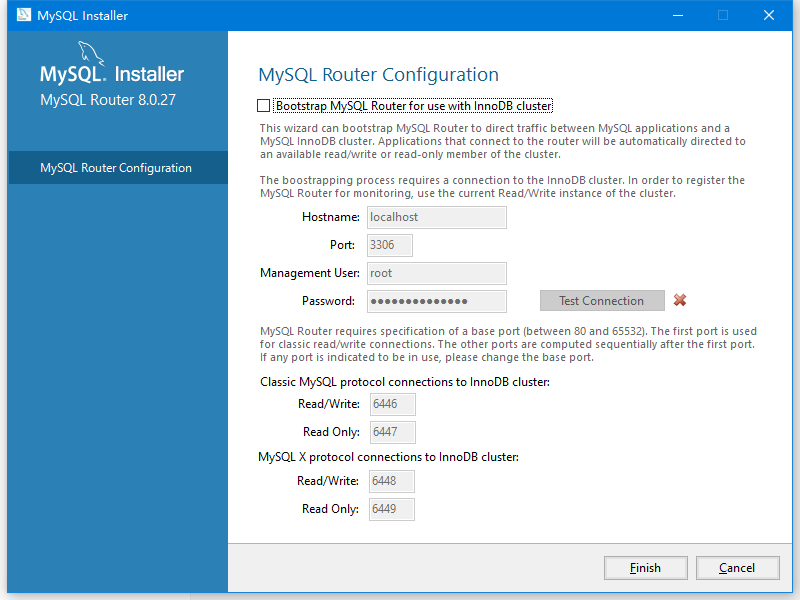This screenshot has height=600, width=800.
Task: Click the red X connection status icon
Action: point(680,300)
